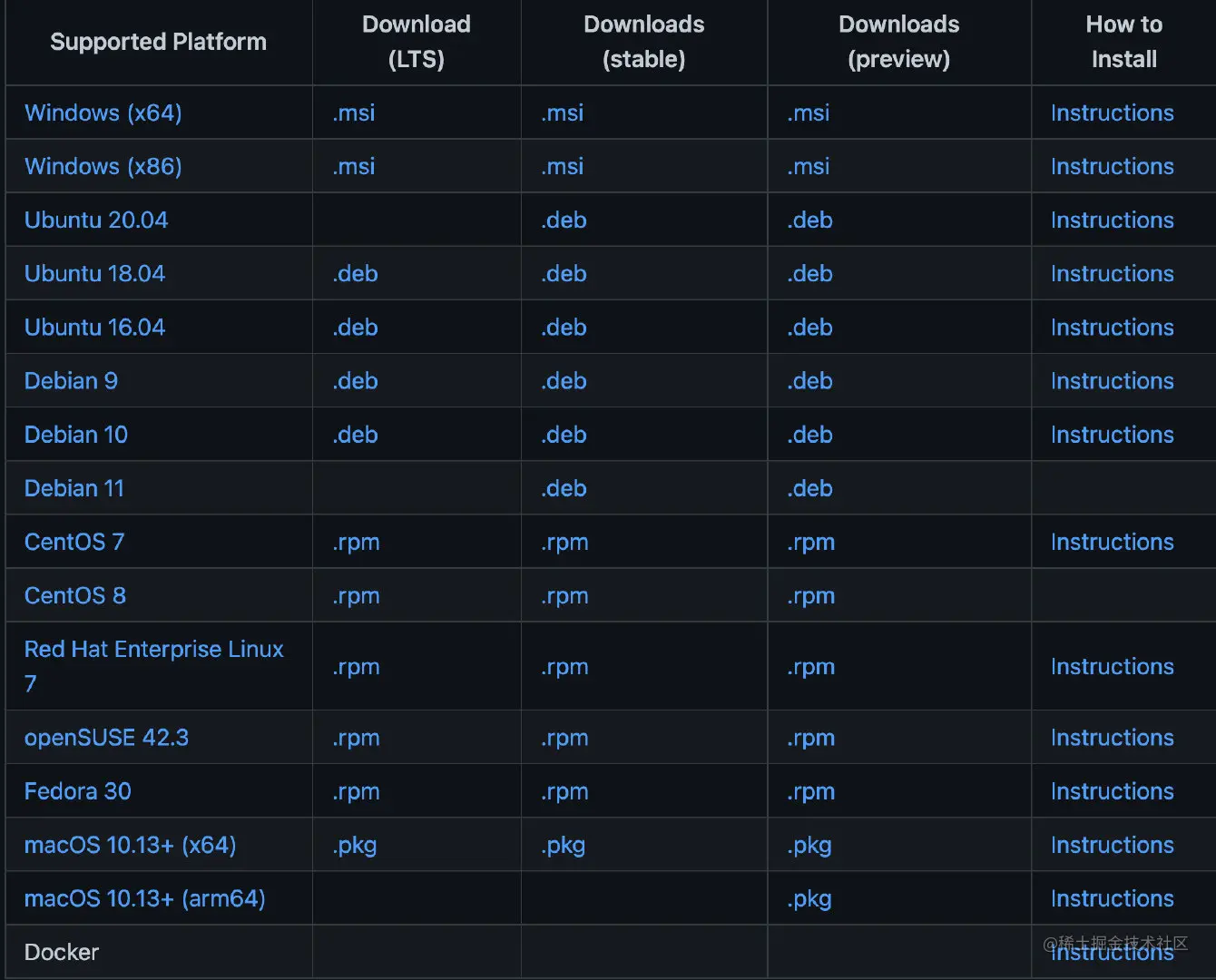Download the LTS .pkg for macOS (x64)
Image resolution: width=1216 pixels, height=980 pixels.
tap(355, 846)
